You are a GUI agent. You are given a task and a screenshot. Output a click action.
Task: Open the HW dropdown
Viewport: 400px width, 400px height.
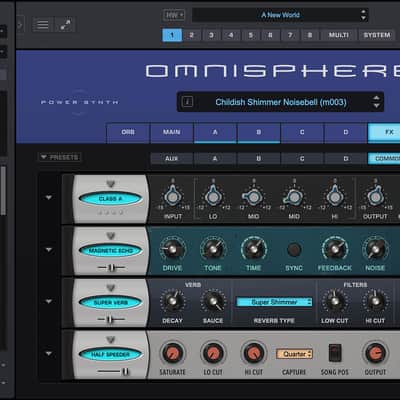point(174,15)
